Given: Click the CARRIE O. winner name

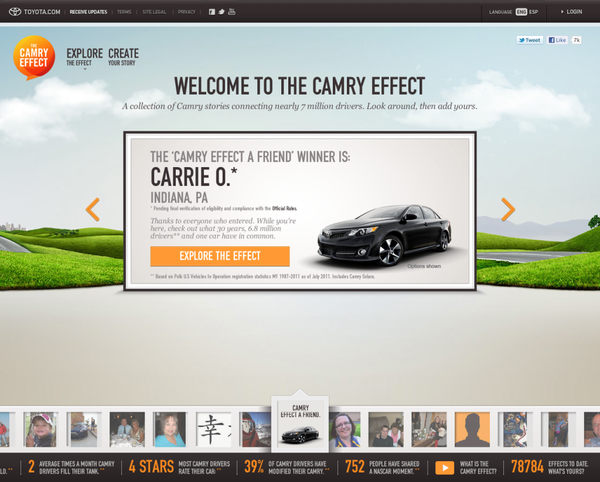Looking at the screenshot, I should (x=194, y=177).
